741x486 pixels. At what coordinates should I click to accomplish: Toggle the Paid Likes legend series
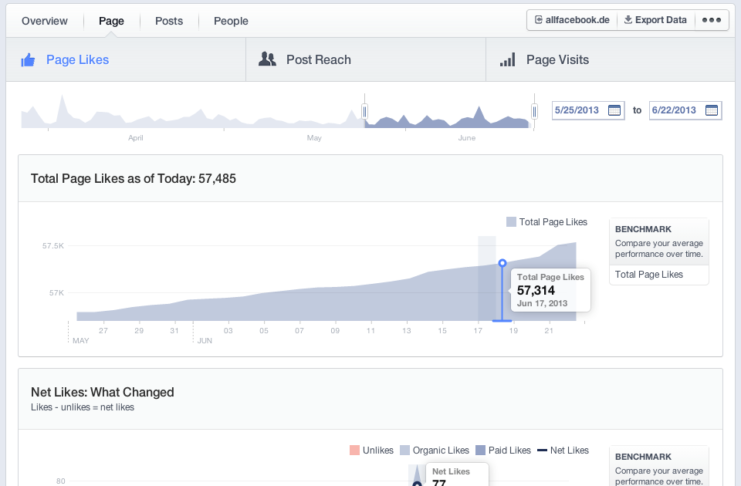(503, 450)
